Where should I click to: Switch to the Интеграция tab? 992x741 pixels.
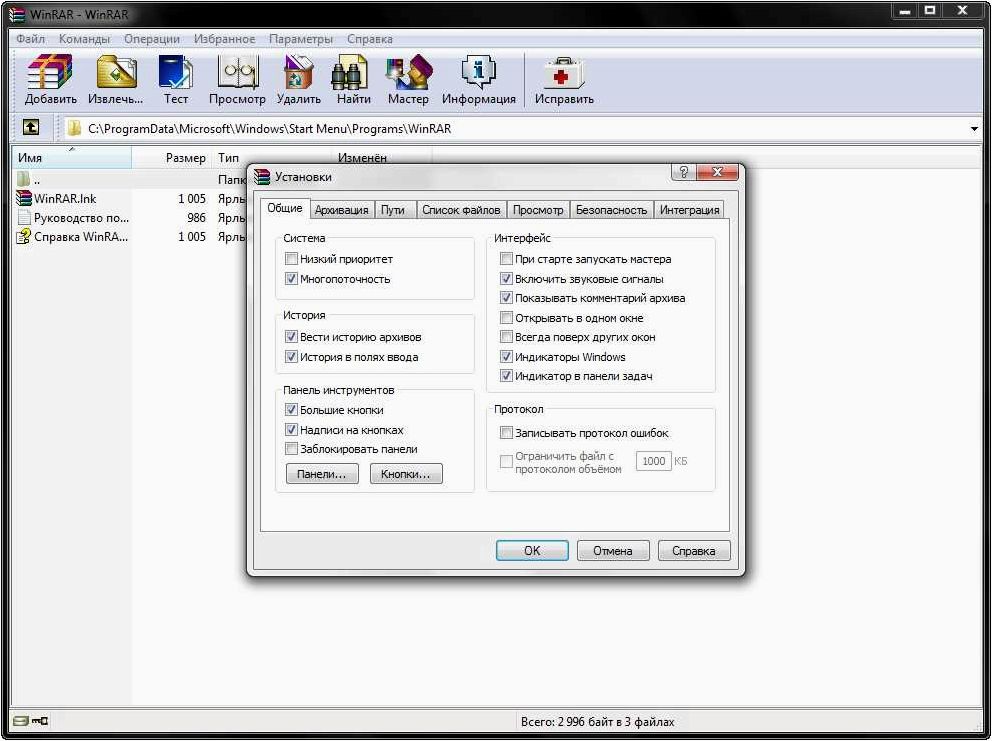click(690, 210)
